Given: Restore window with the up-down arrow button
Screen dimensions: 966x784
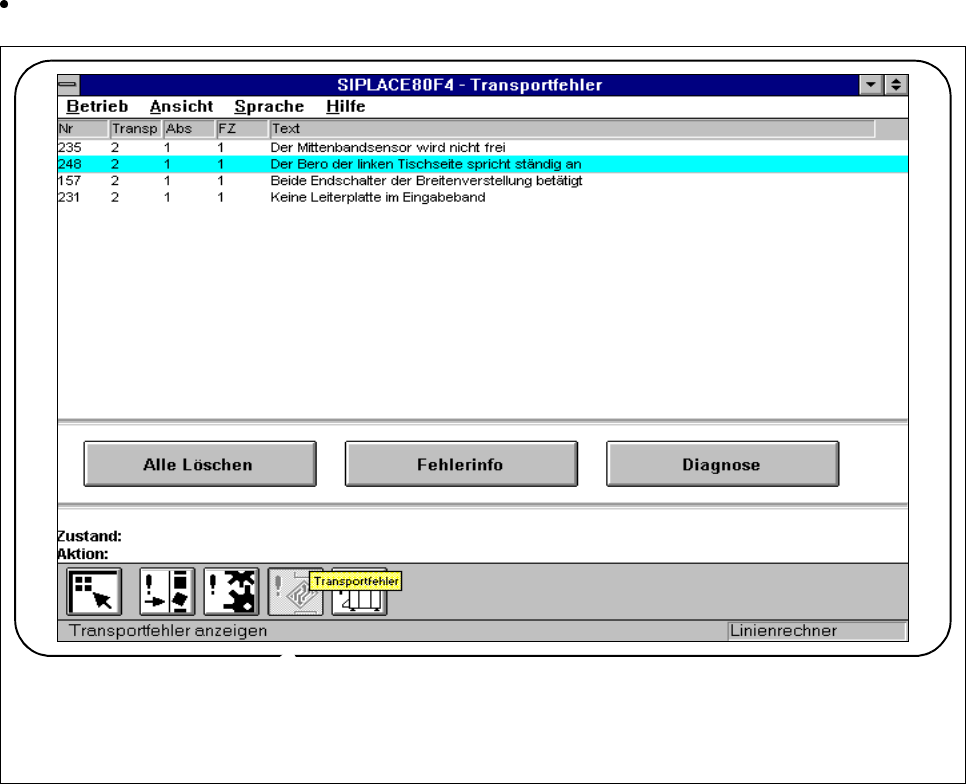Looking at the screenshot, I should 896,85.
